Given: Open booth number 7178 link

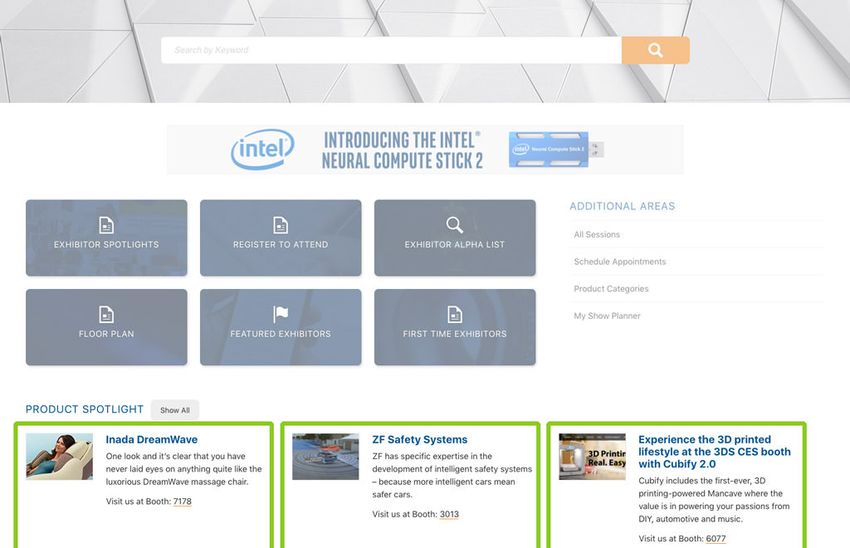Looking at the screenshot, I should [x=182, y=501].
